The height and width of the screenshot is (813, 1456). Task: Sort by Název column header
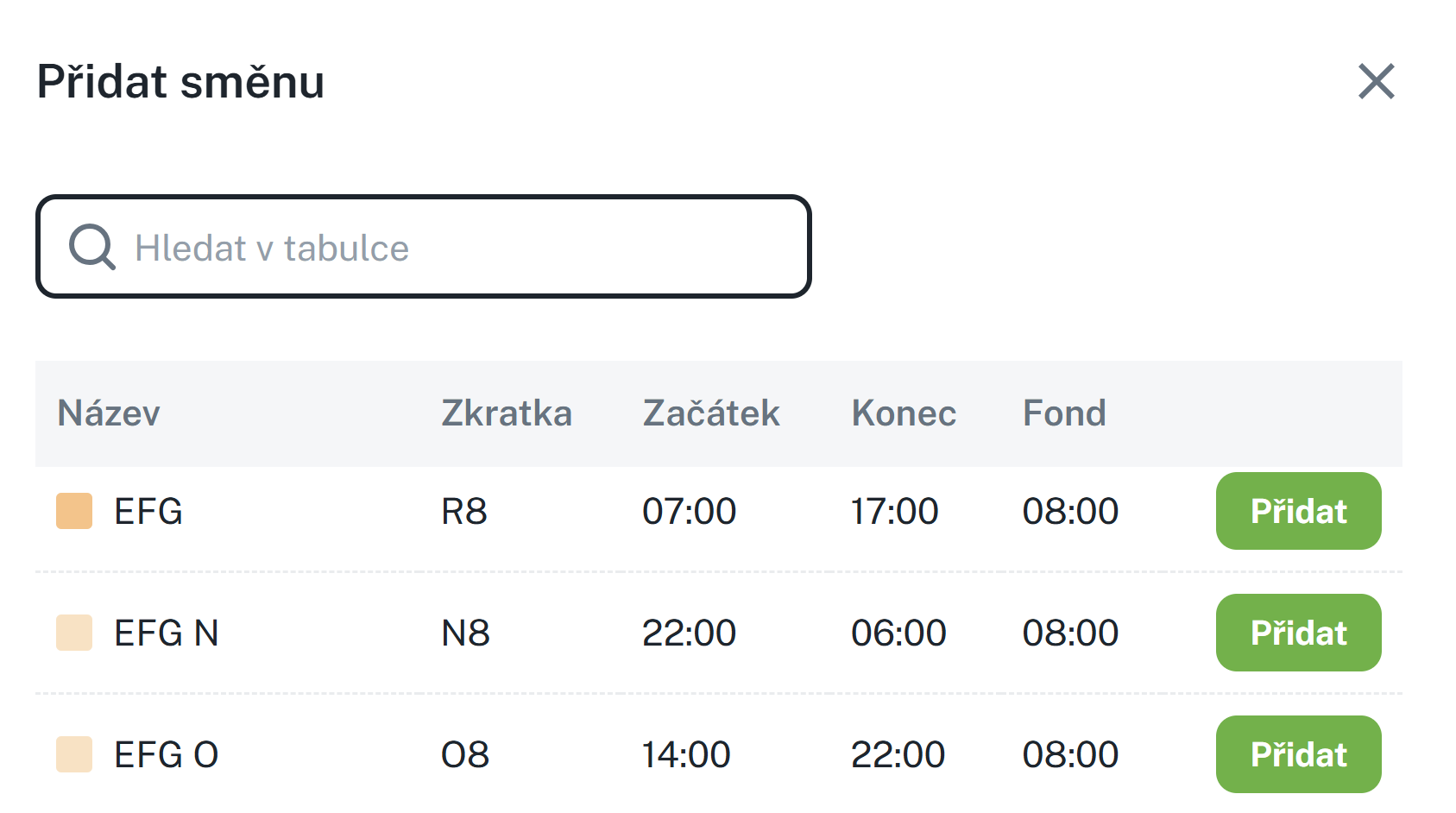click(109, 413)
